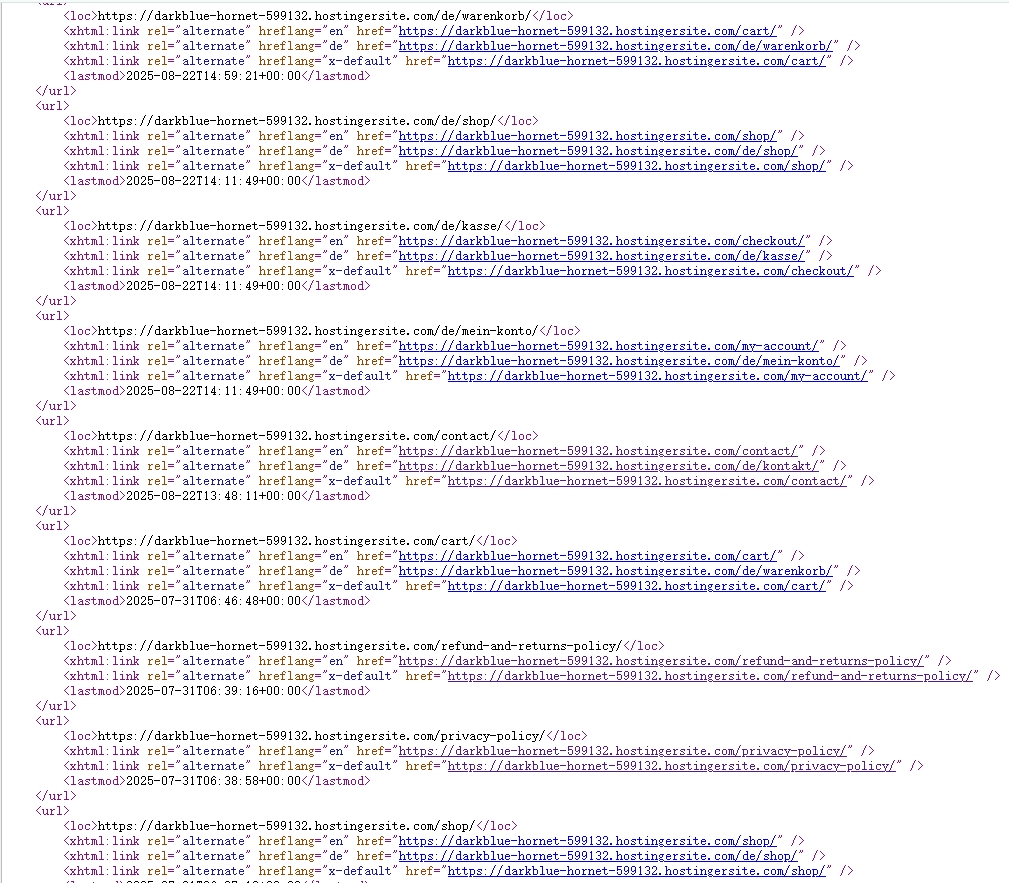The image size is (1009, 883).
Task: Select the loc URL ending in /privacy-policy/
Action: pos(321,736)
